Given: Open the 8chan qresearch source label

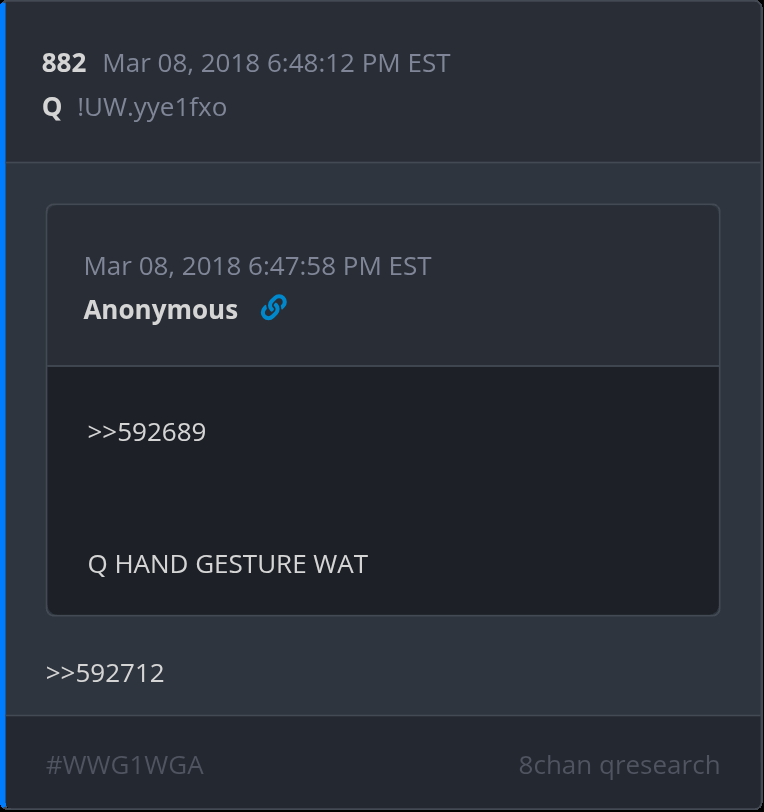Looking at the screenshot, I should [619, 765].
